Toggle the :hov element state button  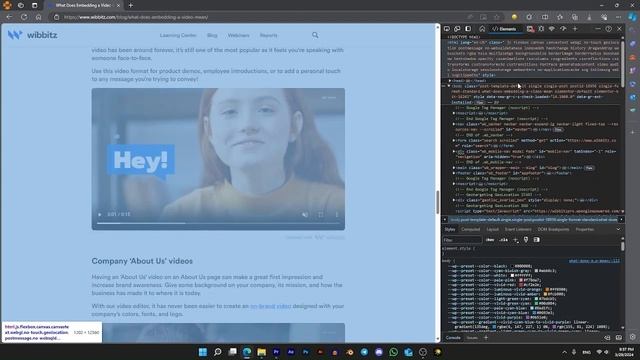coord(490,240)
